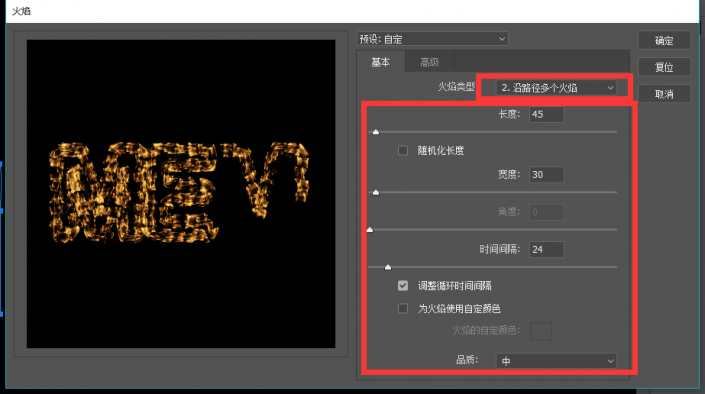Viewport: 705px width, 394px height.
Task: Enable the 随机化长度 checkbox
Action: [403, 150]
